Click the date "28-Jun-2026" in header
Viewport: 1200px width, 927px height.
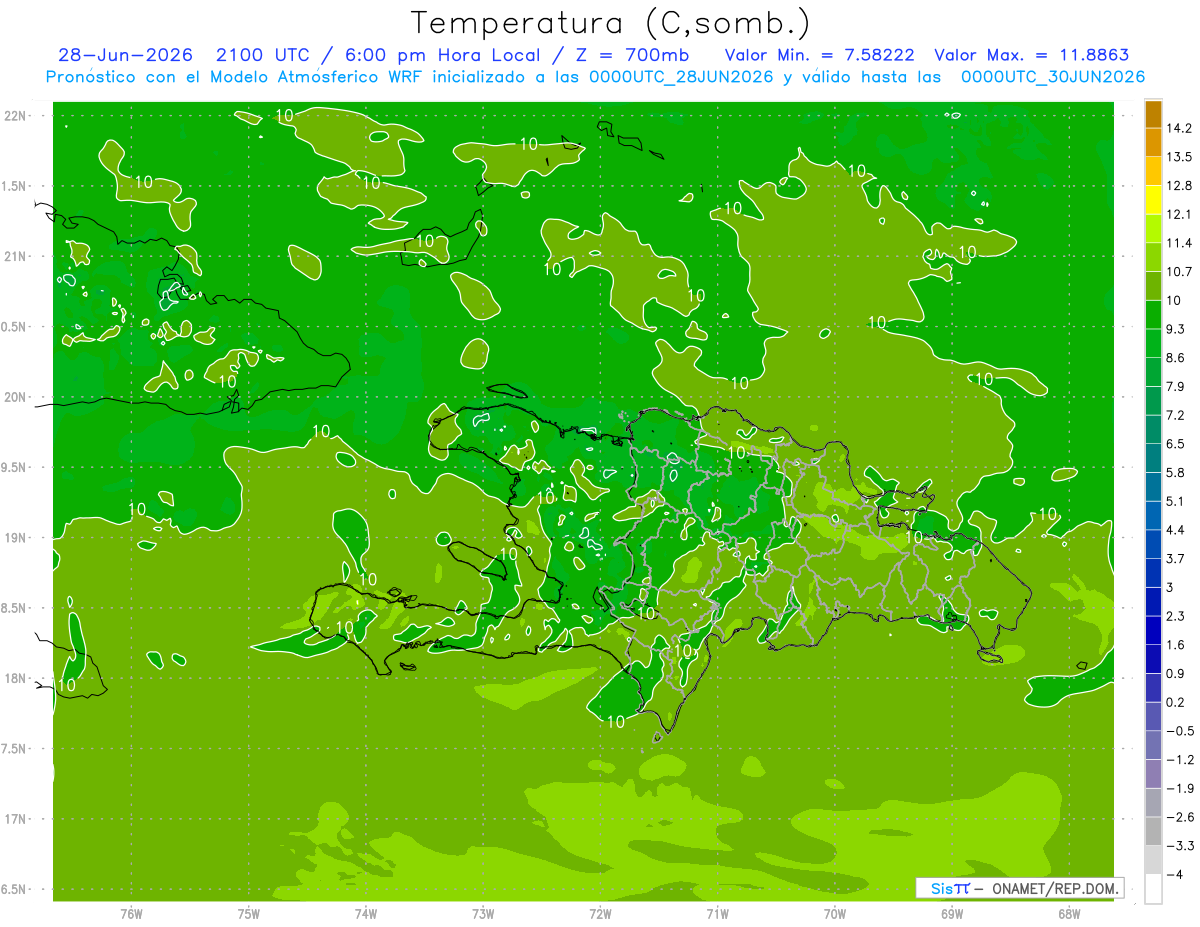point(125,55)
